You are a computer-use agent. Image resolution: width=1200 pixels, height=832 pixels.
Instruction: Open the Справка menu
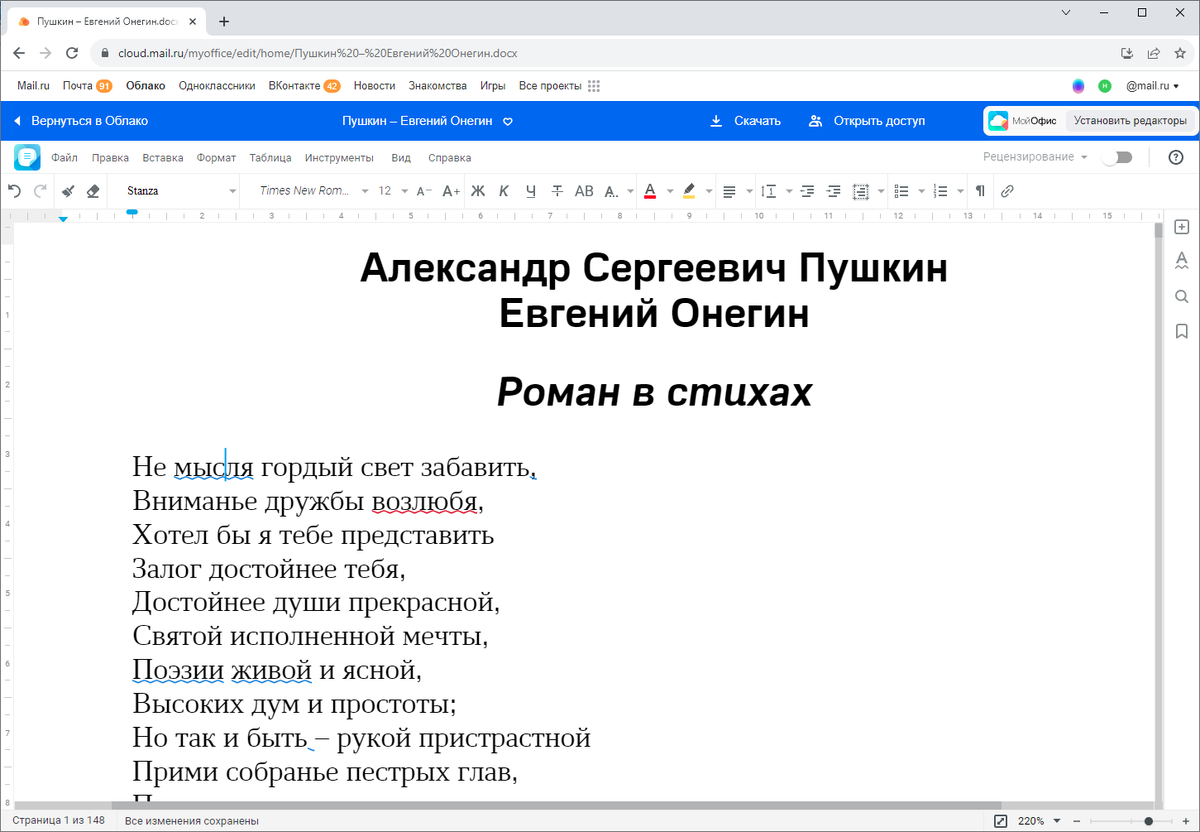449,158
